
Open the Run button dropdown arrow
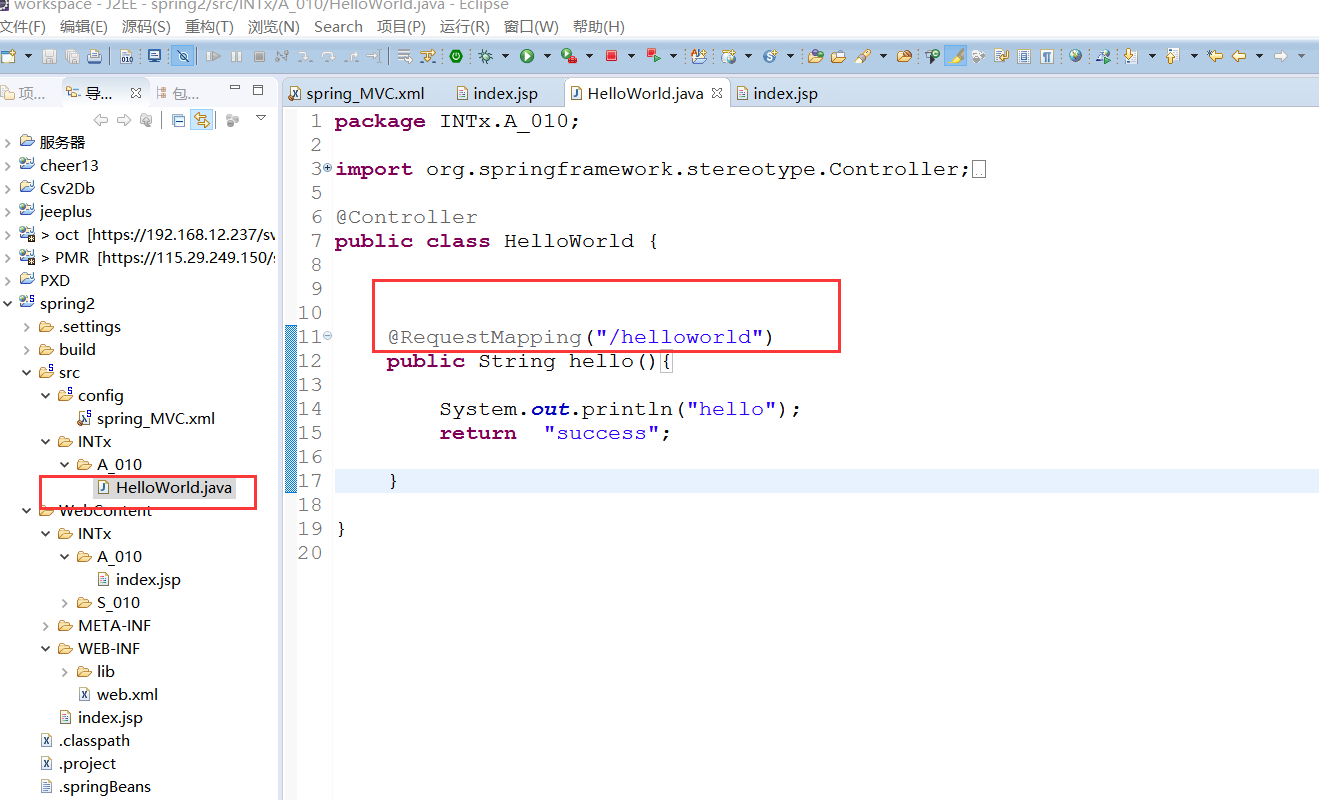tap(547, 56)
